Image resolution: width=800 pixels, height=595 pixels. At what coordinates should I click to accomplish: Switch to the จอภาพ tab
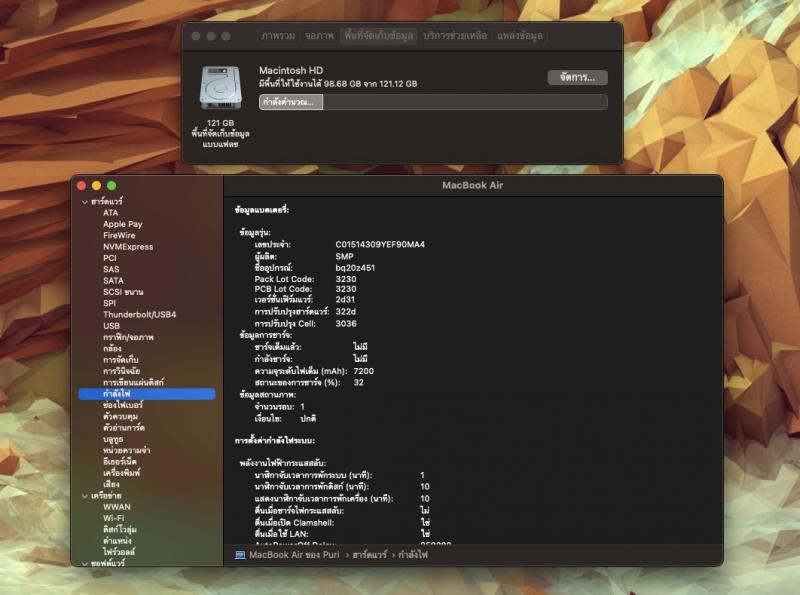[319, 36]
